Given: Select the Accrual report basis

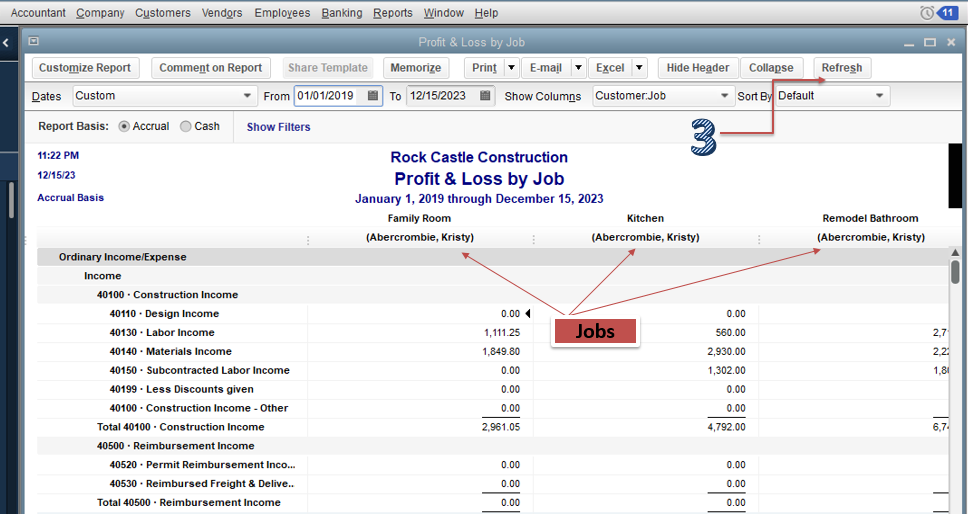Looking at the screenshot, I should 123,126.
